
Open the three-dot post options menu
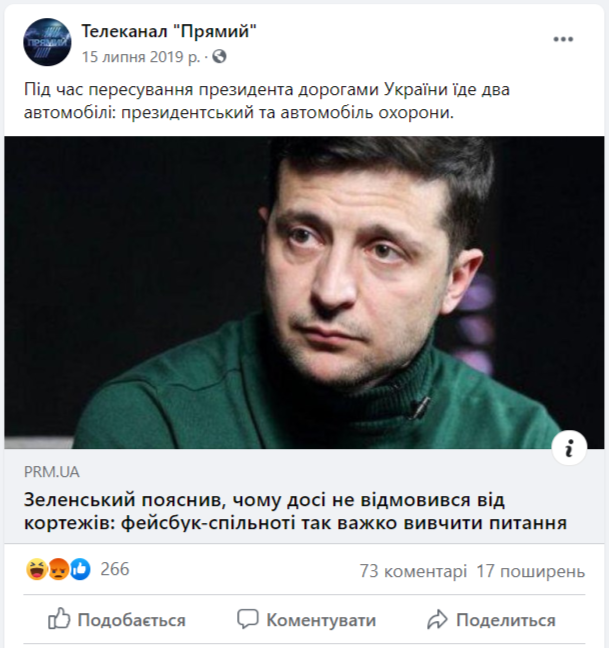pos(563,40)
